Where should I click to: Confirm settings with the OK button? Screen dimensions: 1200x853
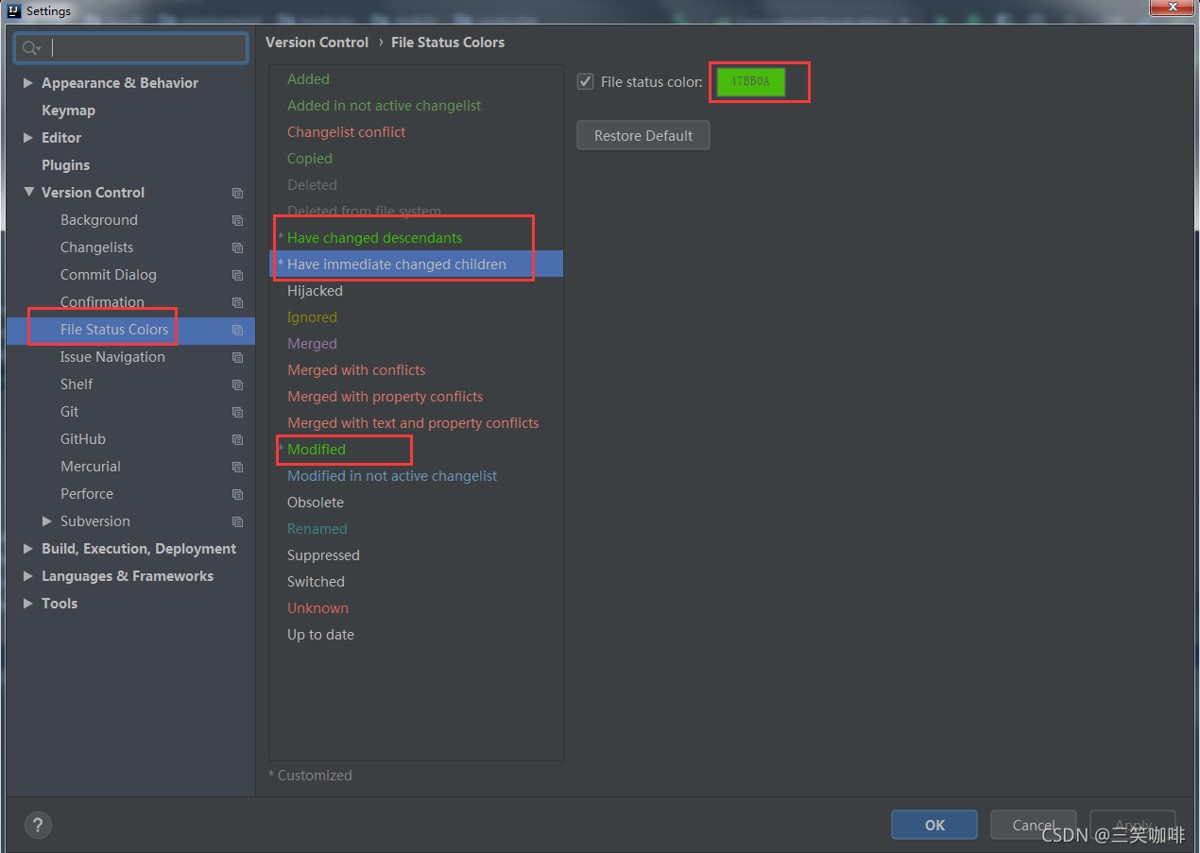point(934,825)
